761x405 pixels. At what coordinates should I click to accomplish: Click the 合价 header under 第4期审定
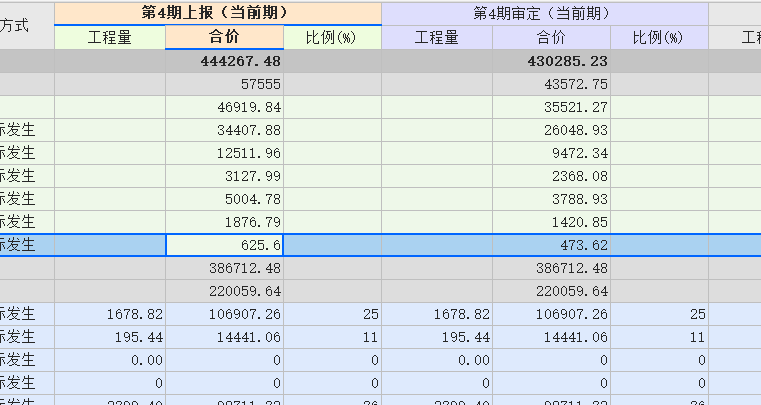click(x=551, y=37)
